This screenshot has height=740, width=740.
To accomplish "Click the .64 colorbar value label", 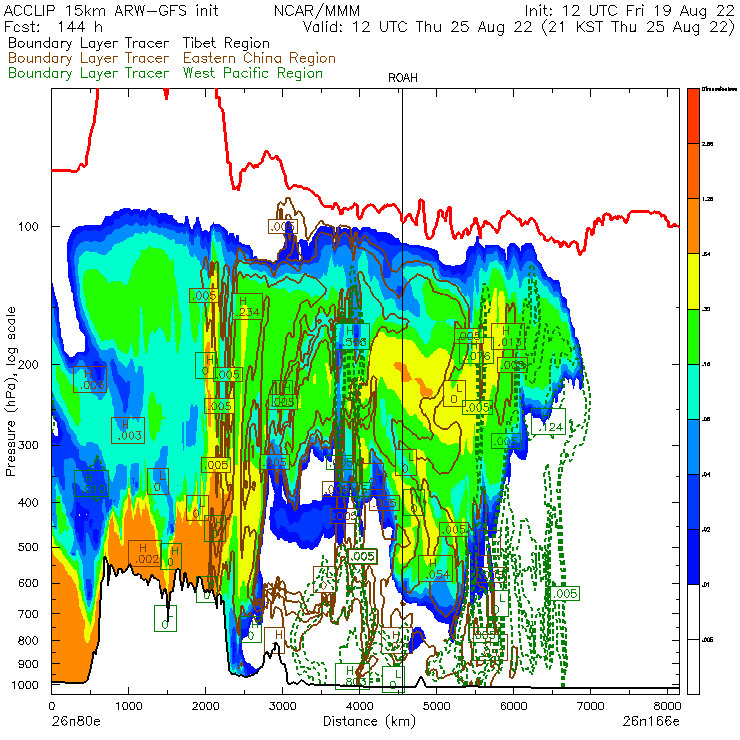I will click(x=706, y=254).
